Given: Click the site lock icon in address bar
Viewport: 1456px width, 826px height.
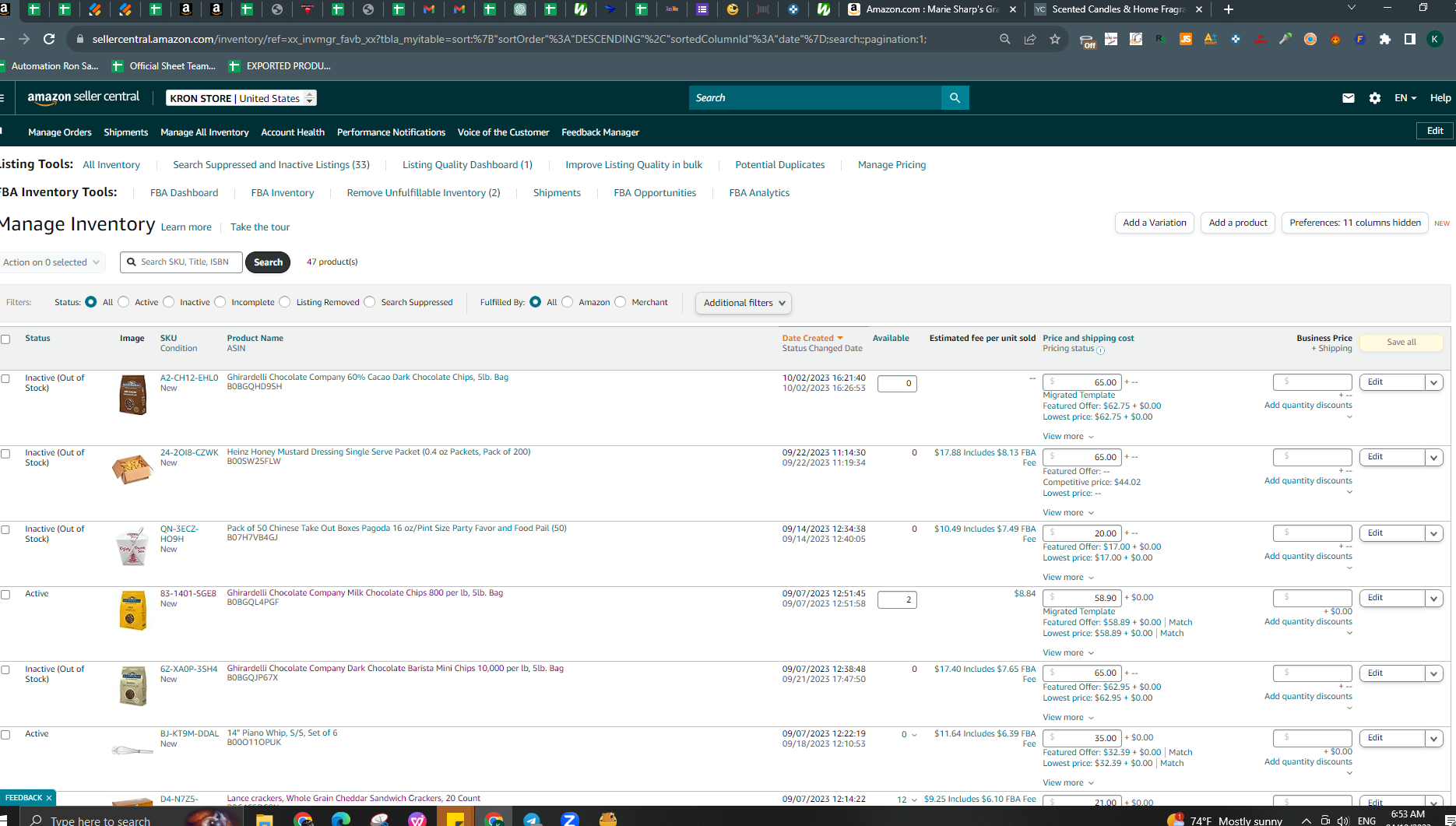Looking at the screenshot, I should 79,39.
